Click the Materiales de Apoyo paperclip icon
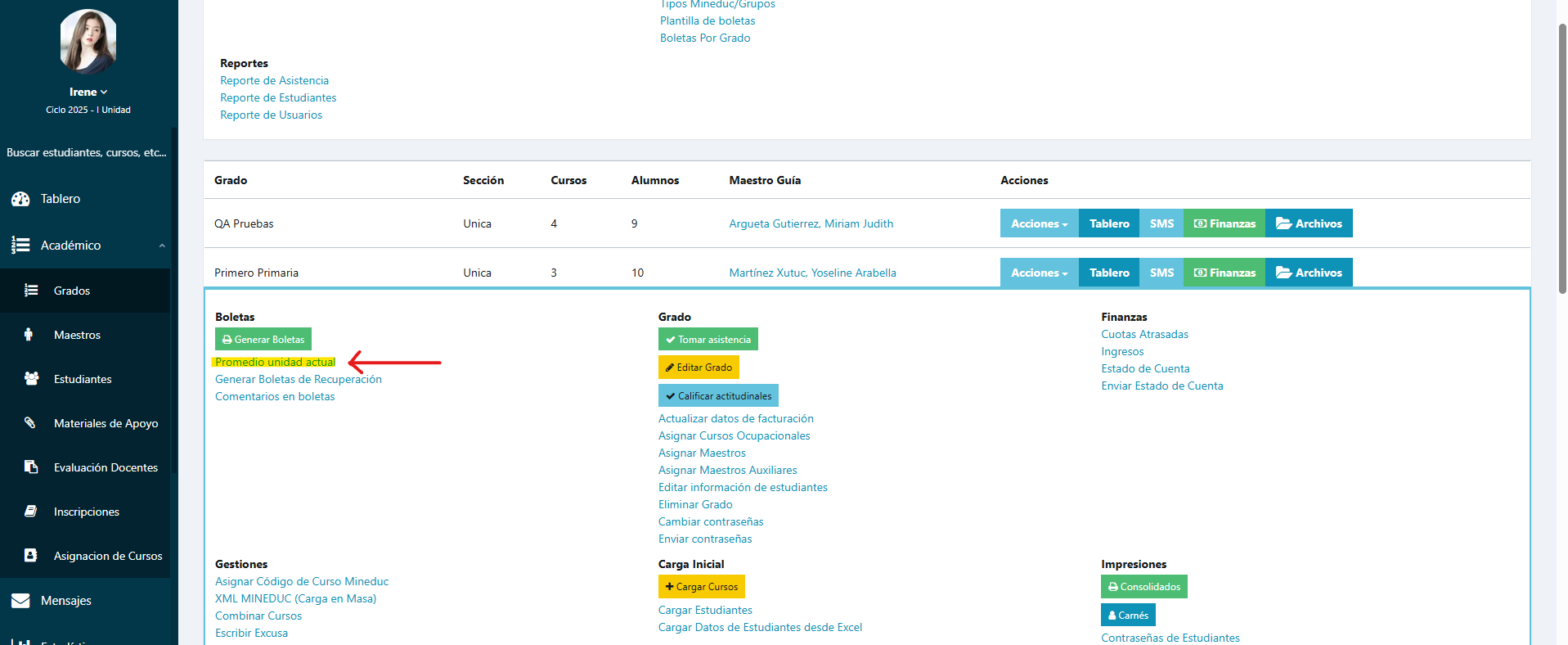The image size is (1568, 645). click(x=30, y=423)
